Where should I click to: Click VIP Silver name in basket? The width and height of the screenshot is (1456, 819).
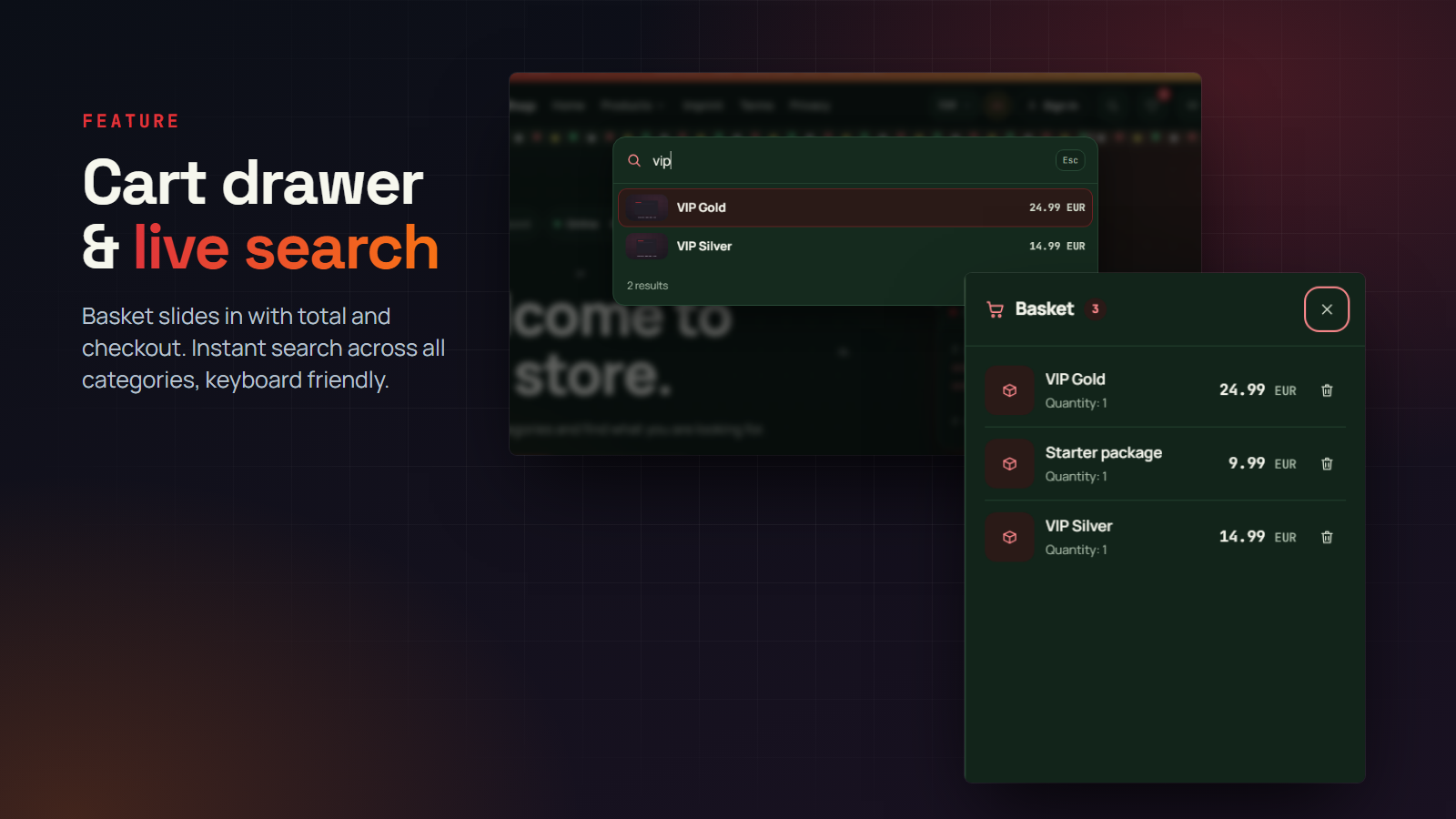coord(1078,526)
